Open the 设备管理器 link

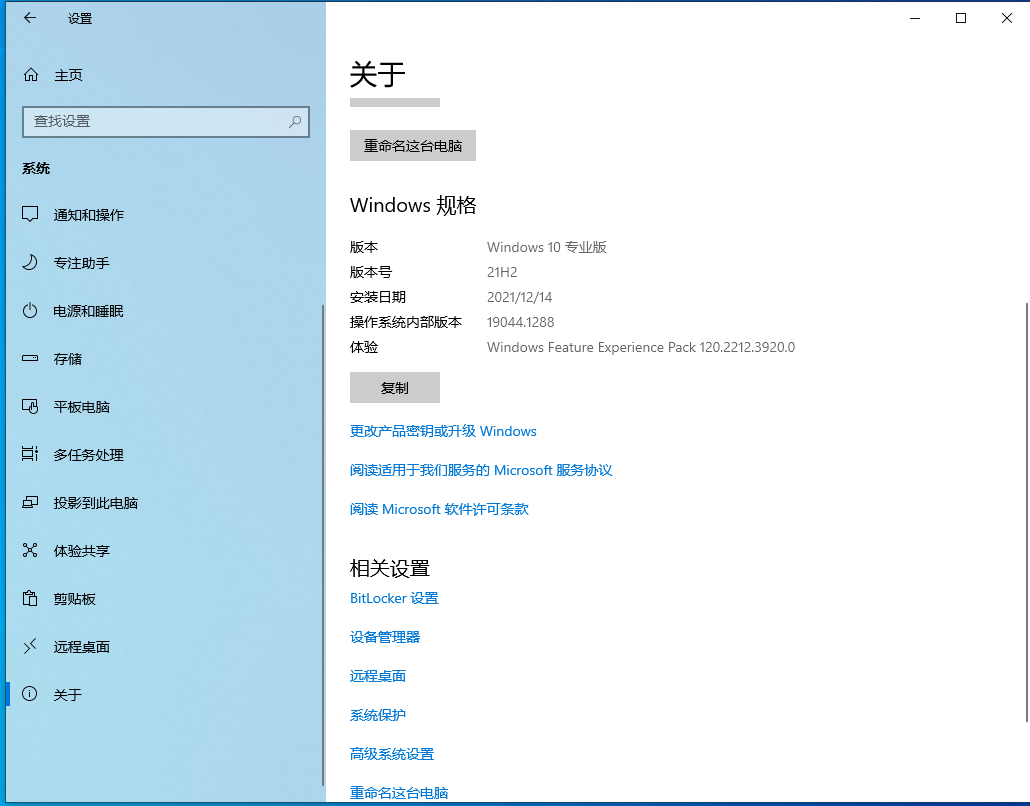point(385,637)
